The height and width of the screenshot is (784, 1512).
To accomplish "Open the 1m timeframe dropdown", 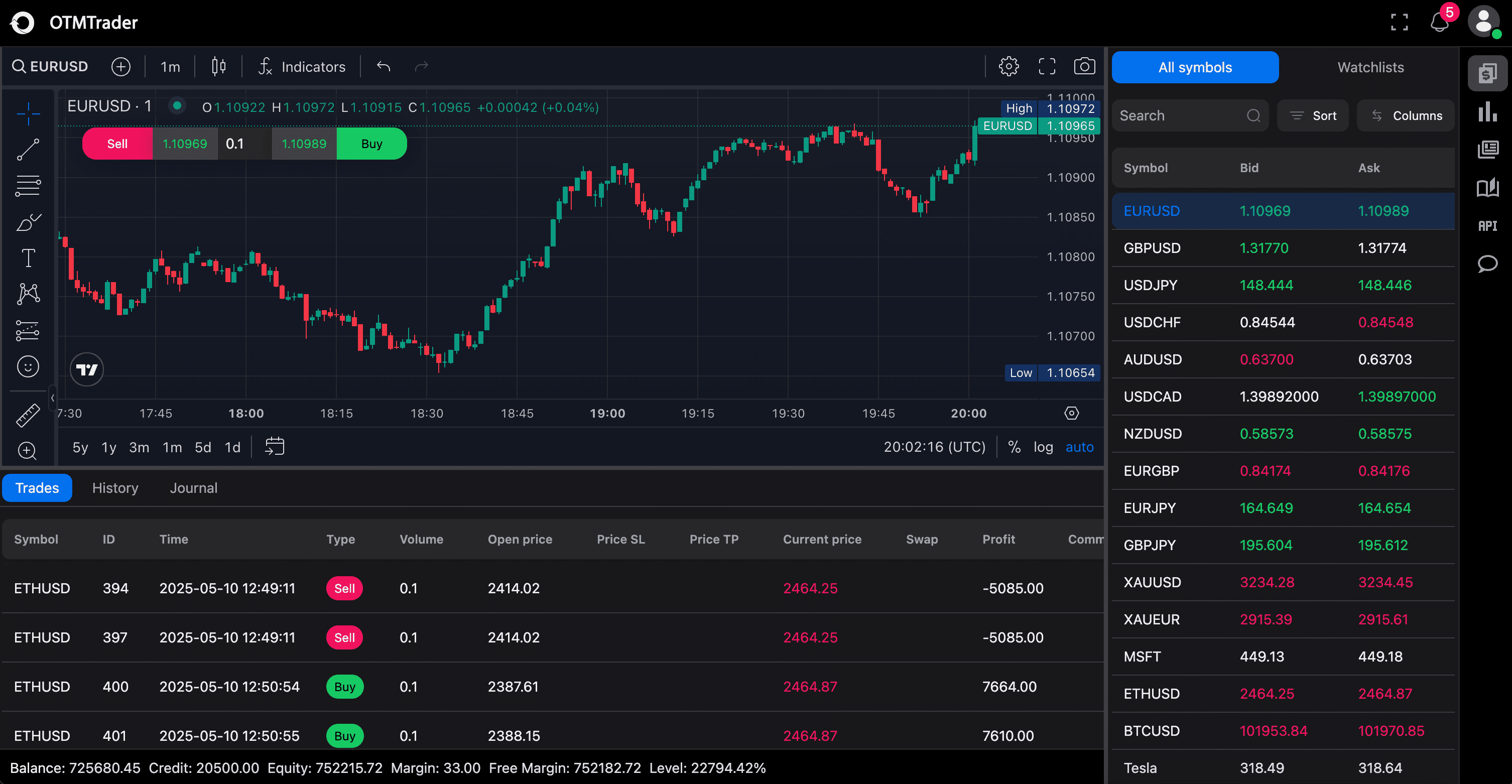I will tap(170, 67).
